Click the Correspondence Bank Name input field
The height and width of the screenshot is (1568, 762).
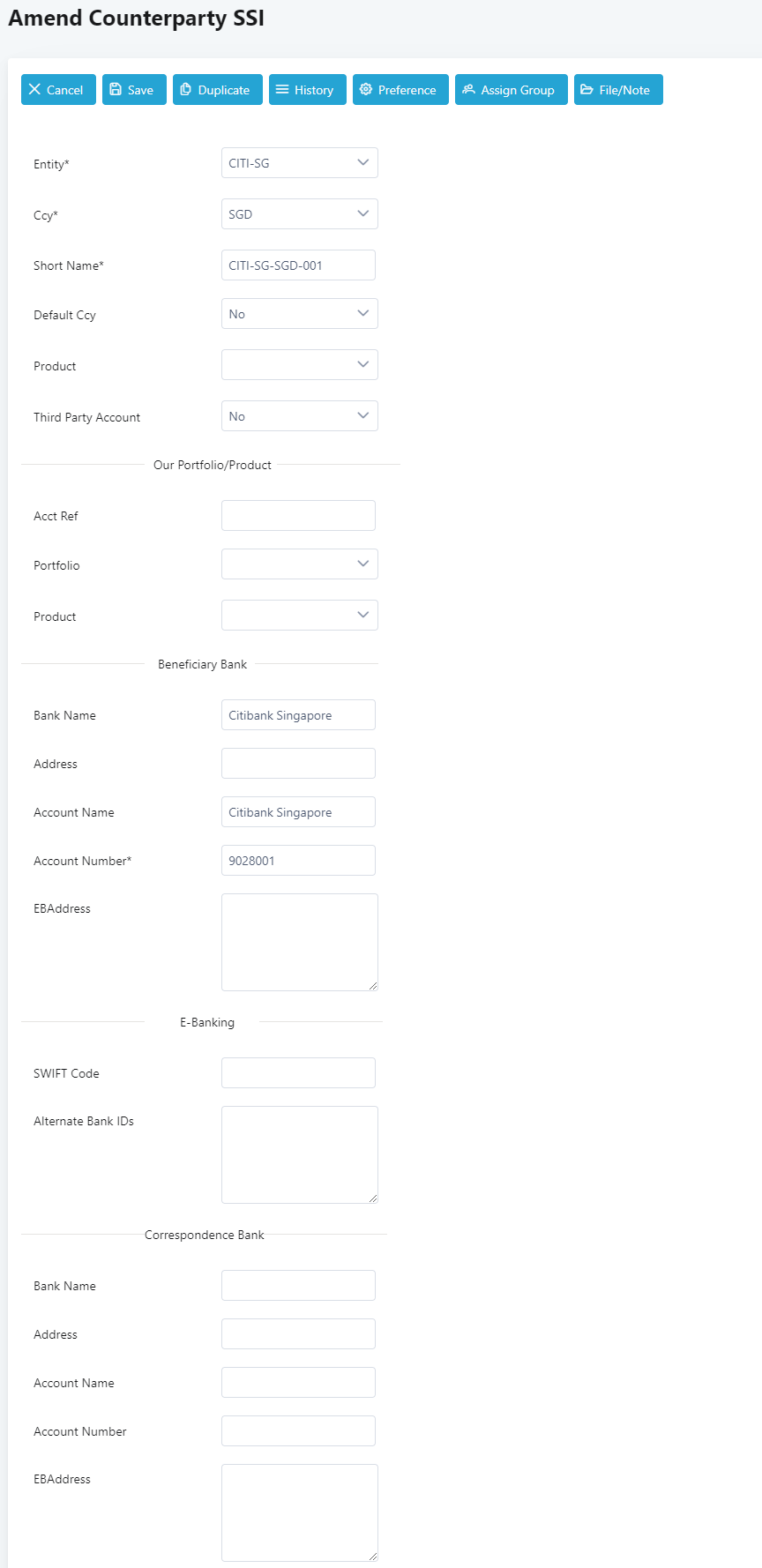[x=298, y=1286]
